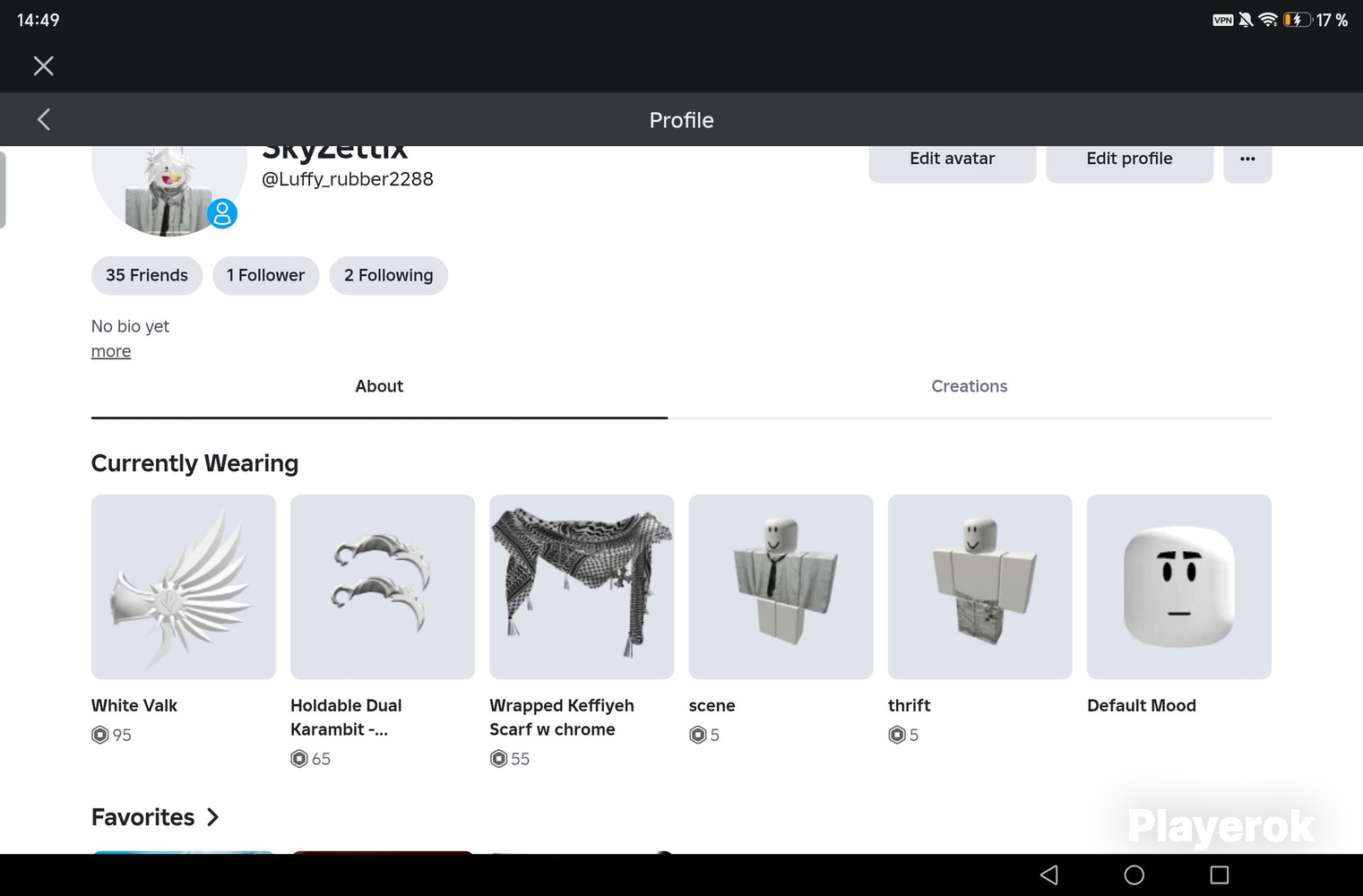The image size is (1363, 896).
Task: Tap the 14:49 clock in status bar
Action: point(39,20)
